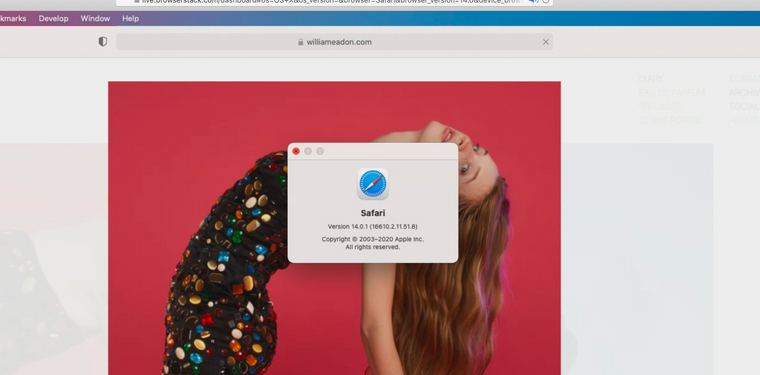This screenshot has width=760, height=375.
Task: Open the Privacy Report shield icon
Action: [103, 42]
